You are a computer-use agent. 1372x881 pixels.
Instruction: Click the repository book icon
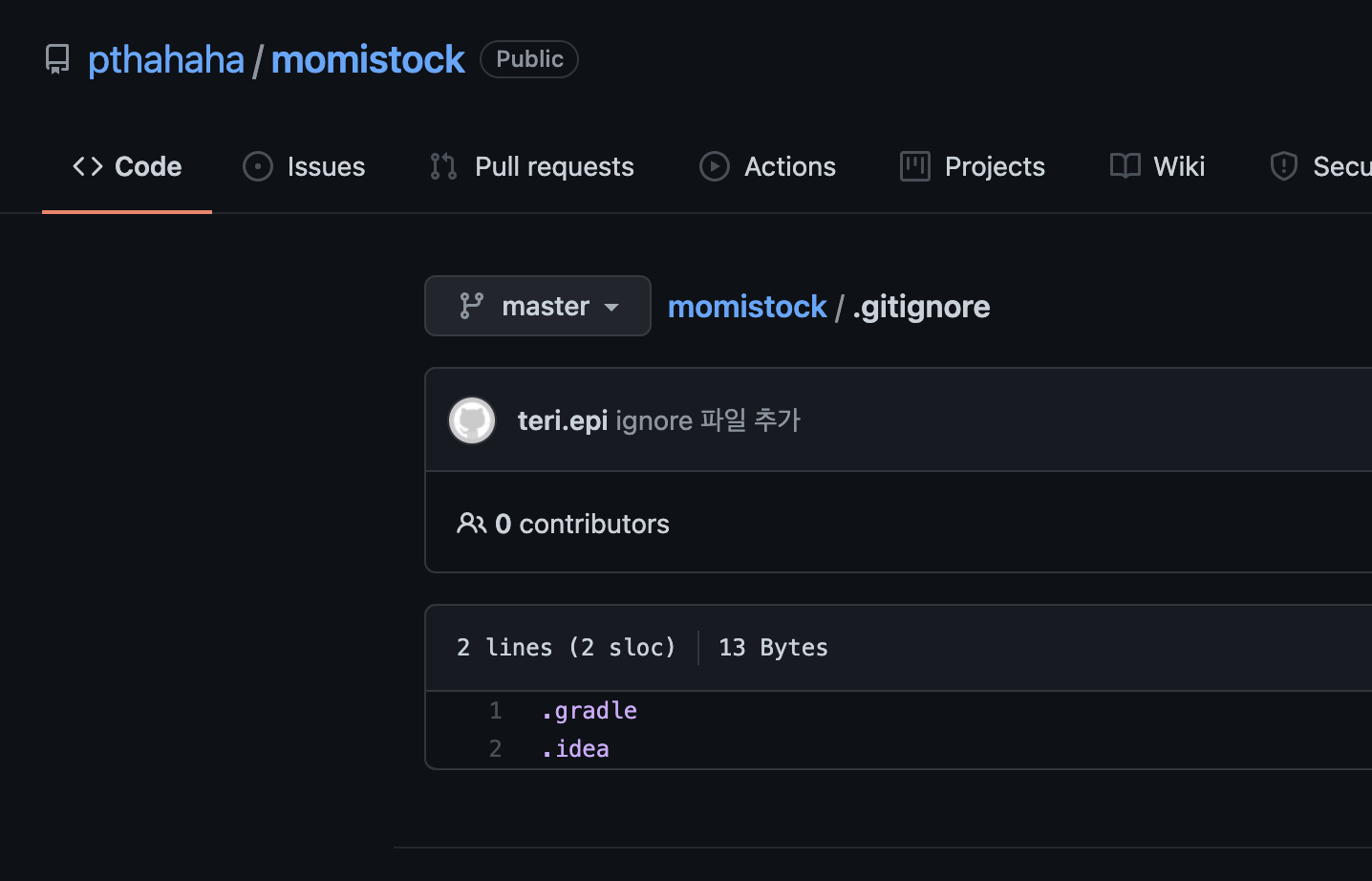[x=57, y=59]
